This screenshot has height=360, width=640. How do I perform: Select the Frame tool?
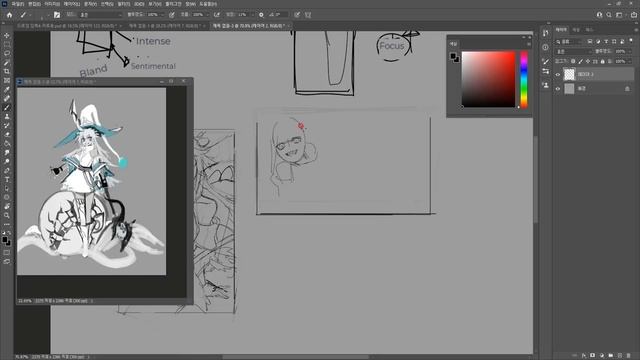coord(7,80)
